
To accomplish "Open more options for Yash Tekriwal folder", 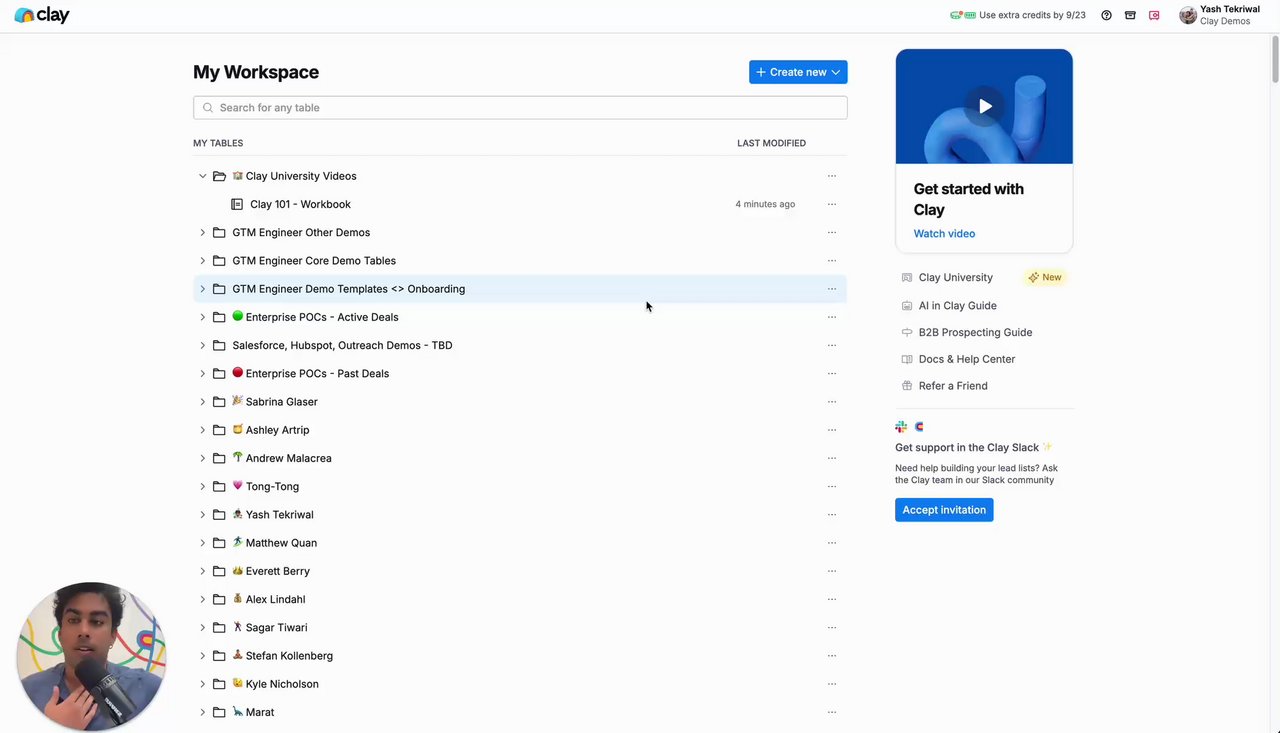I will 831,515.
